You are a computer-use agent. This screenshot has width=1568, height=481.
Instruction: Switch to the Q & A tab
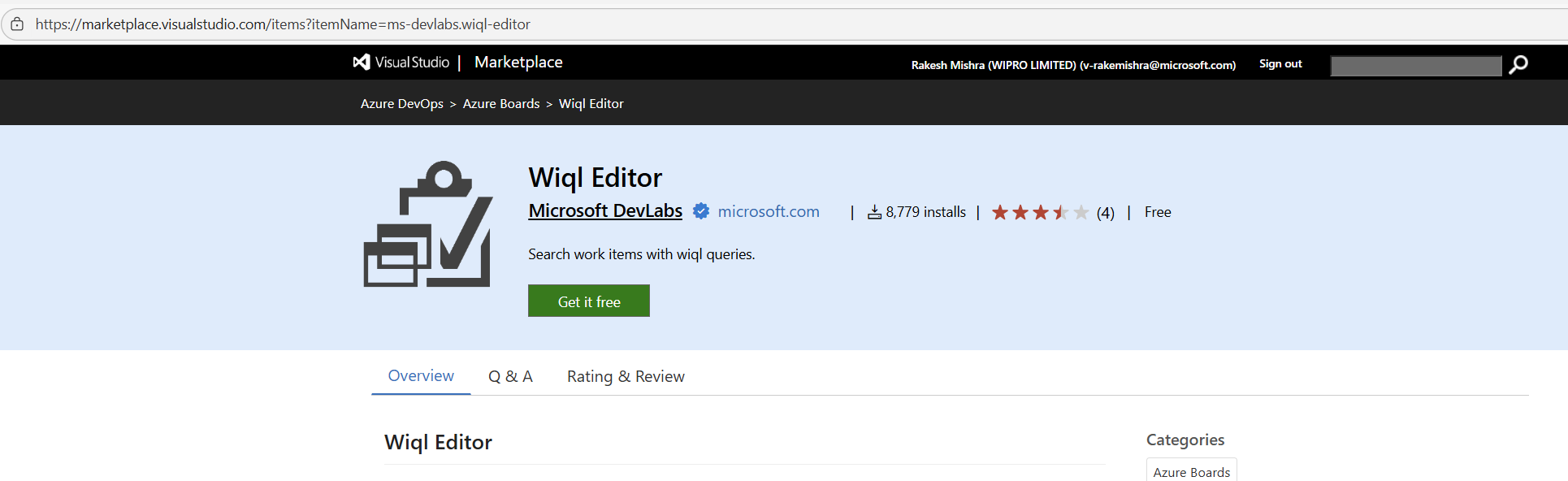click(510, 376)
